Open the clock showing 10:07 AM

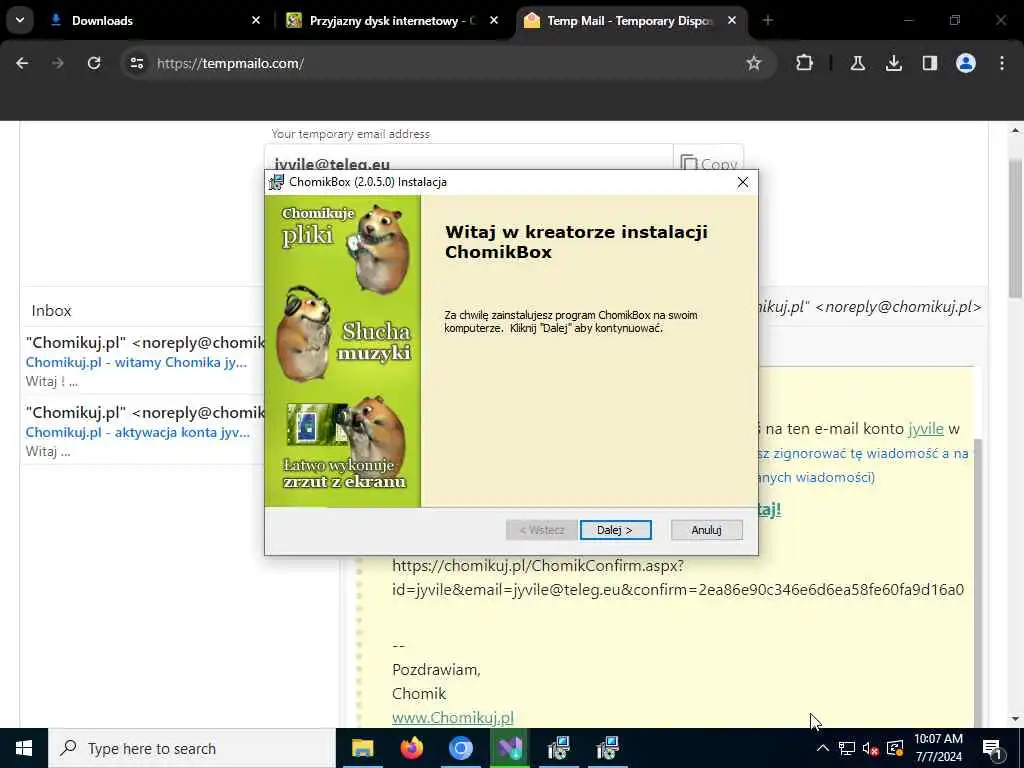pyautogui.click(x=938, y=748)
